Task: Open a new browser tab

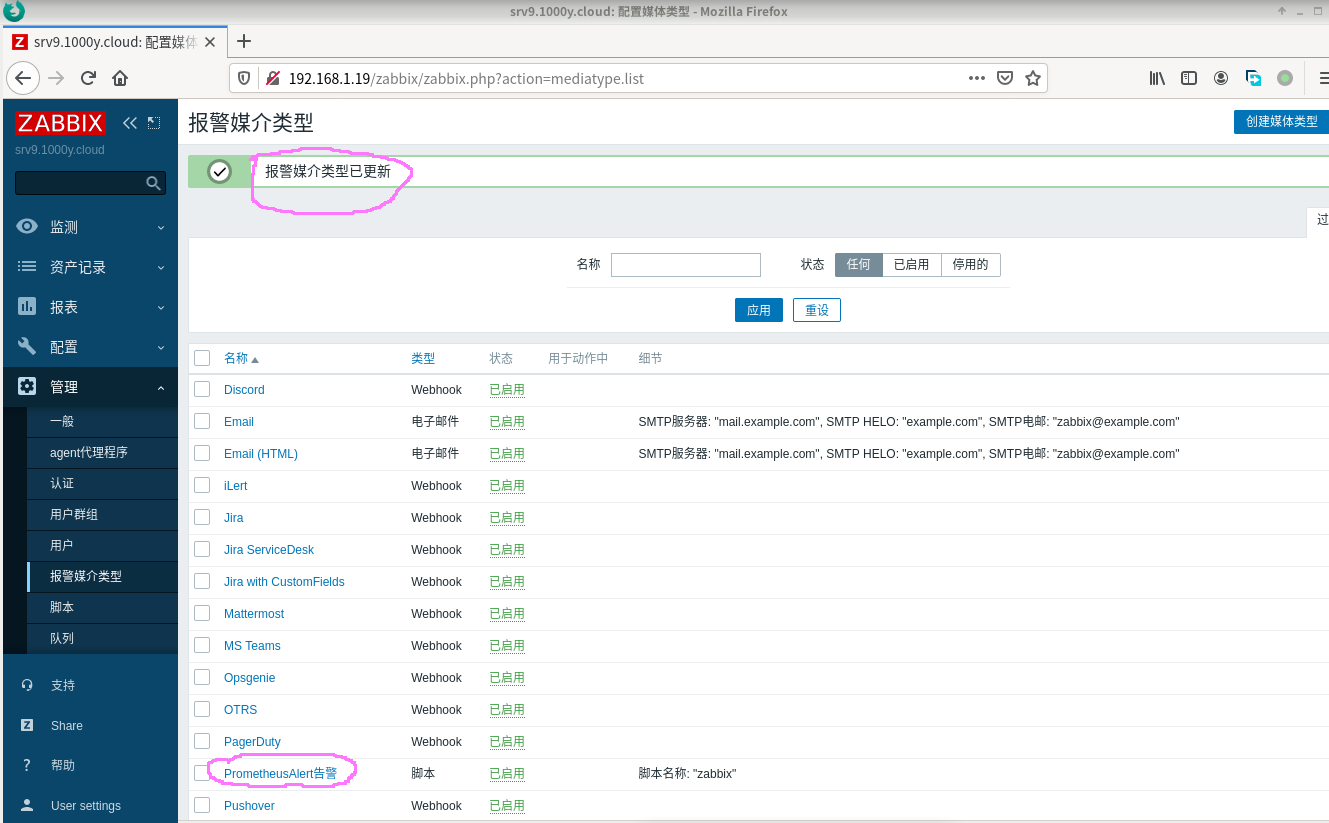Action: pyautogui.click(x=243, y=41)
